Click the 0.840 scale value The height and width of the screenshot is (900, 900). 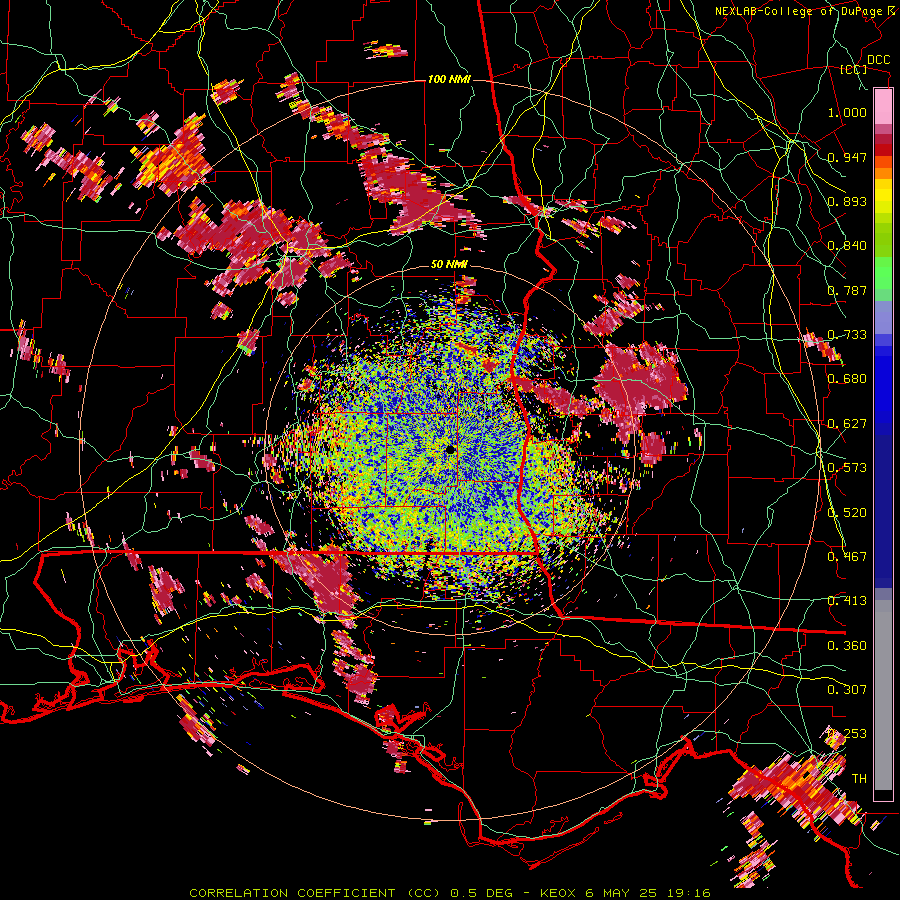tap(847, 246)
